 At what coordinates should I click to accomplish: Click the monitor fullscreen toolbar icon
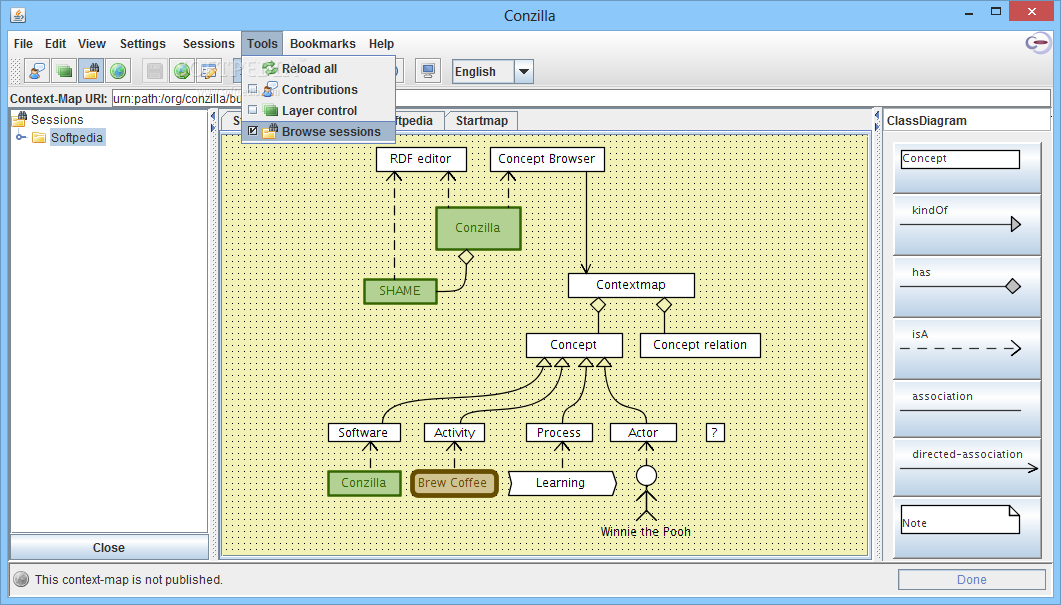point(428,71)
